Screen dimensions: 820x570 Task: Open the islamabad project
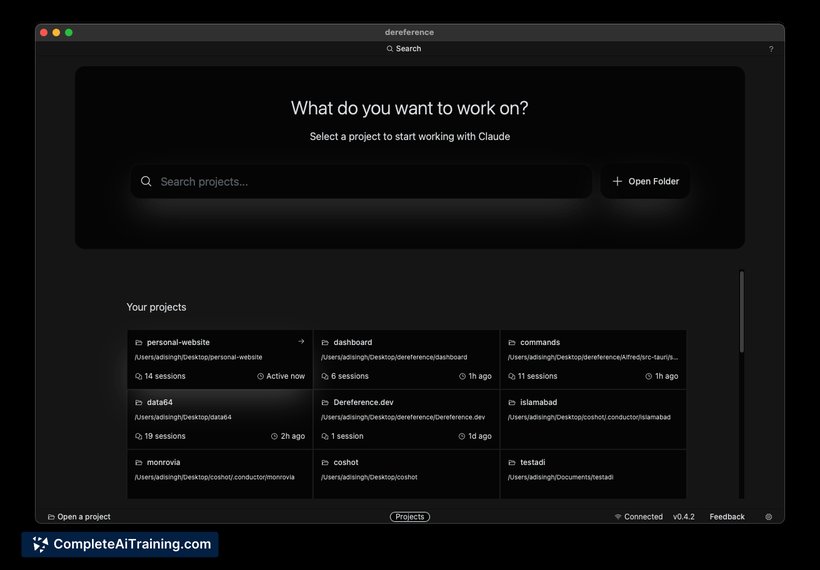click(593, 419)
